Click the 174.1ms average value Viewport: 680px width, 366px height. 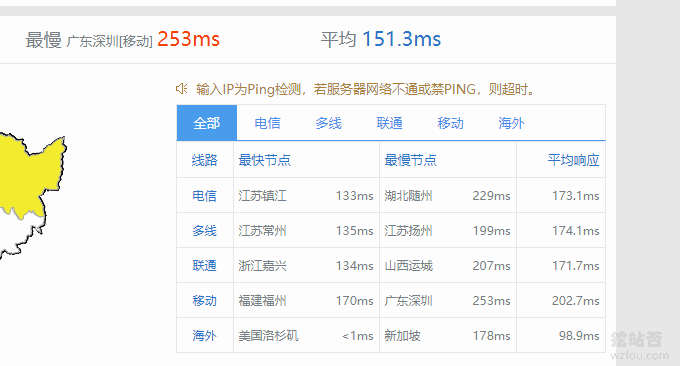(x=575, y=231)
